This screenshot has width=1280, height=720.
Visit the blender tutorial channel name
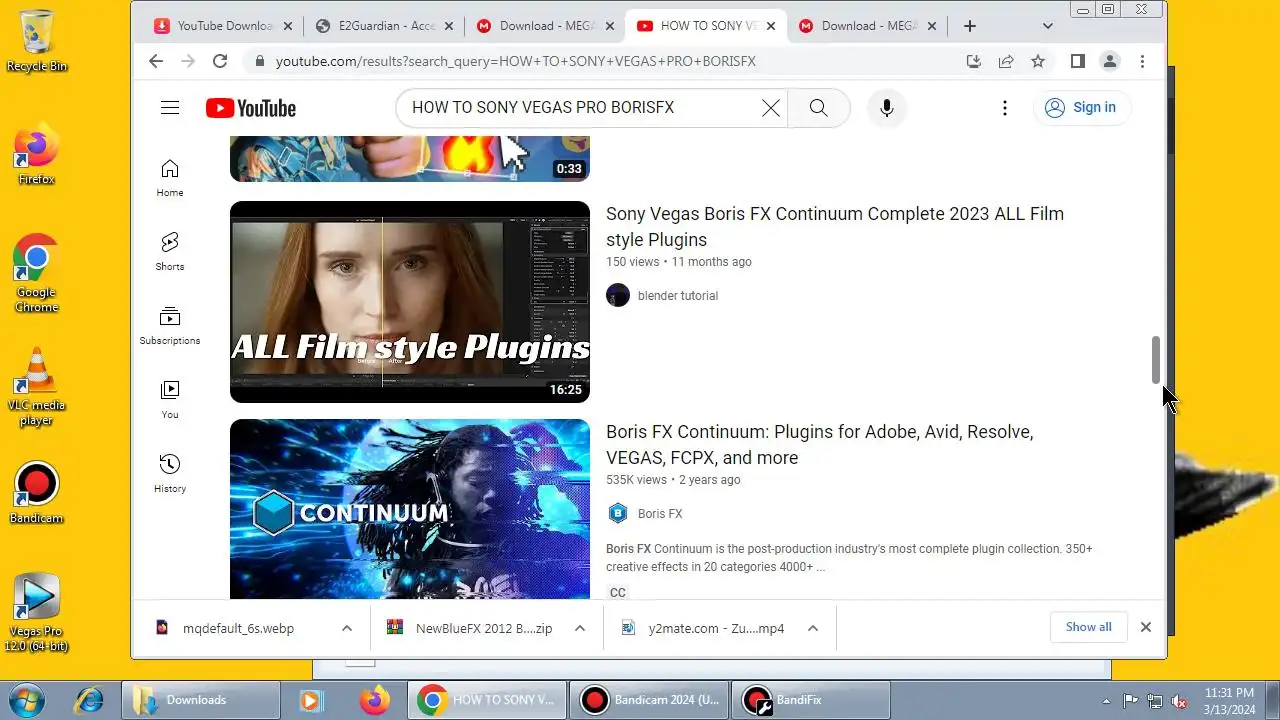(678, 296)
